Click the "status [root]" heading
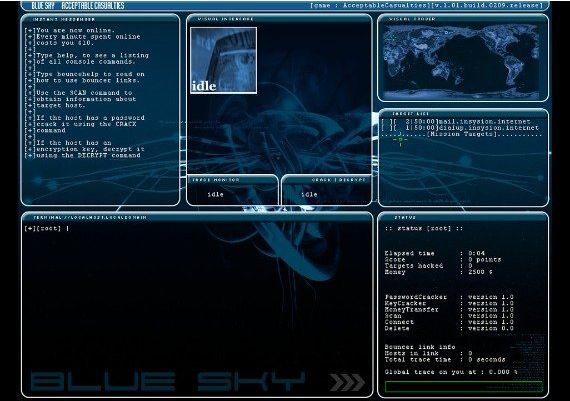 point(424,228)
